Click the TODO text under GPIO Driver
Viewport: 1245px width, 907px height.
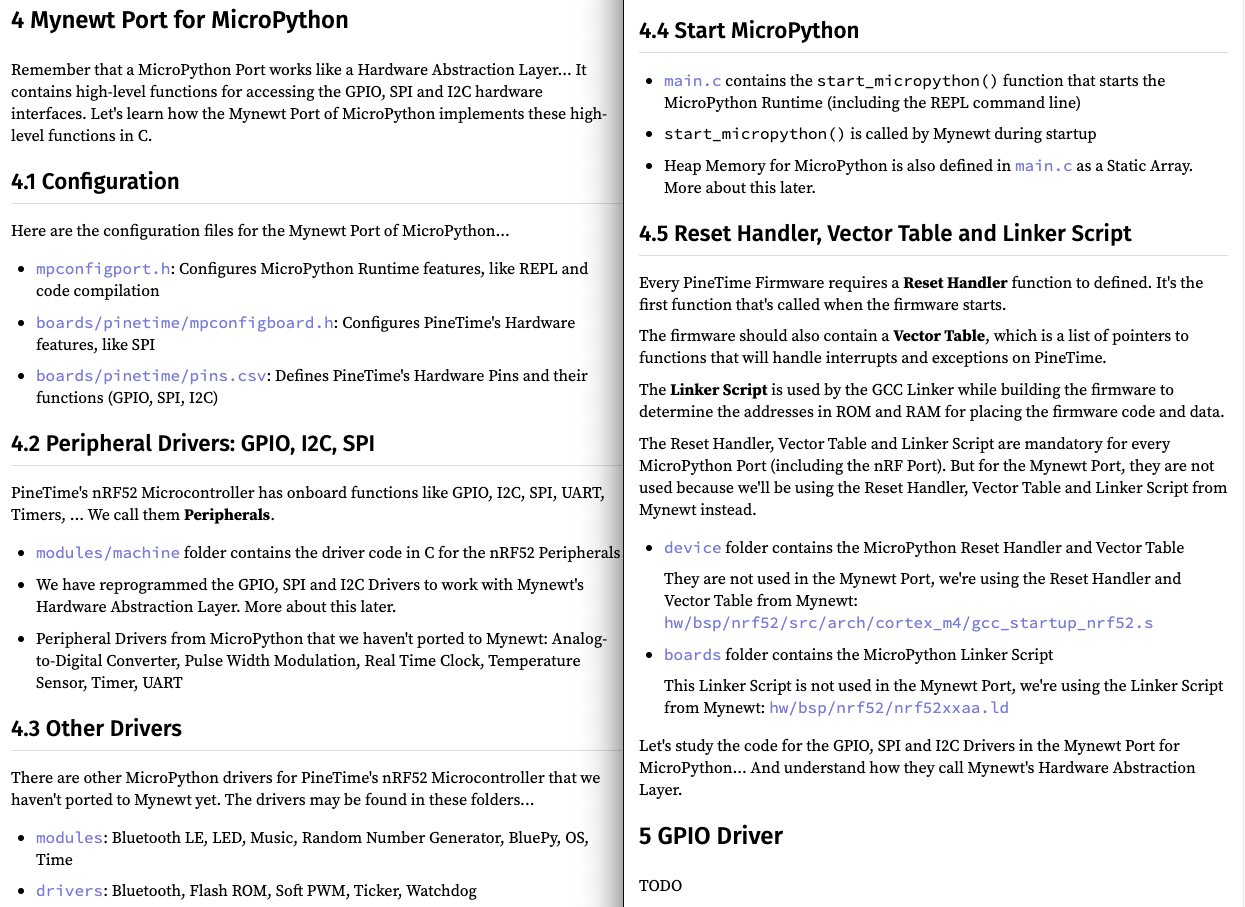coord(660,886)
